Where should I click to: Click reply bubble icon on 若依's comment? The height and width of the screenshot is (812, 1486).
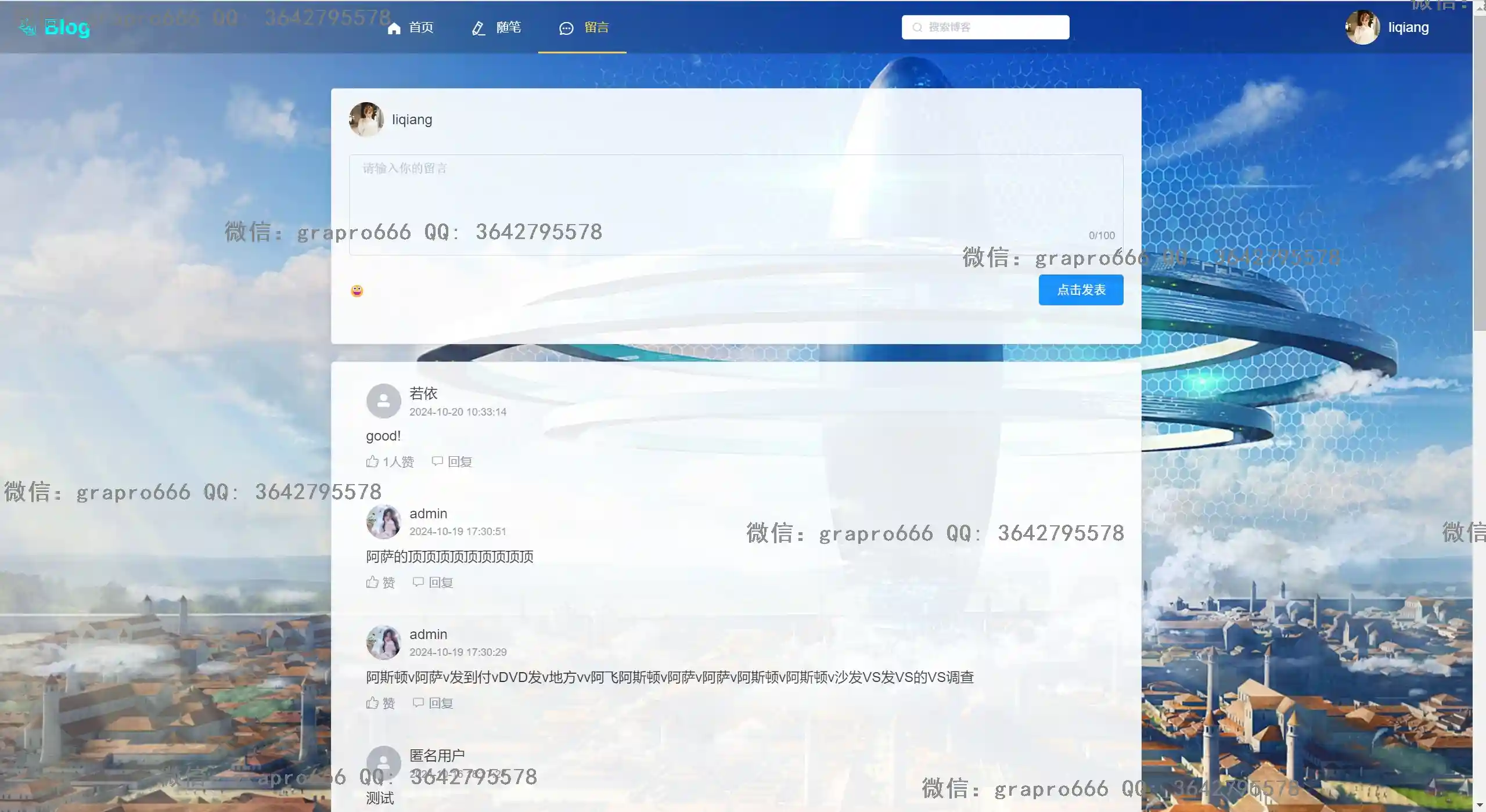click(437, 461)
